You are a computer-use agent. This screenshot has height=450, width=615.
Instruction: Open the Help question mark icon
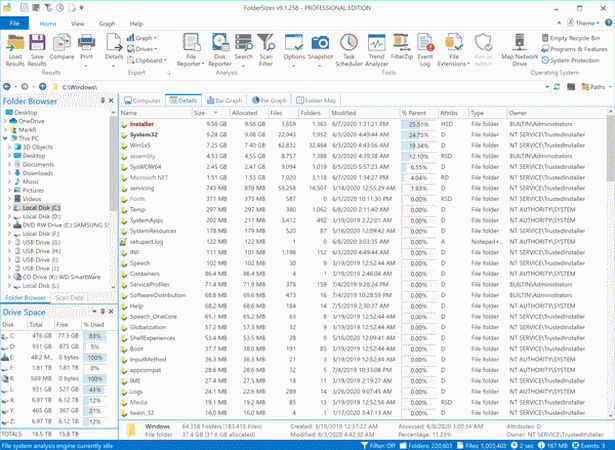click(609, 23)
